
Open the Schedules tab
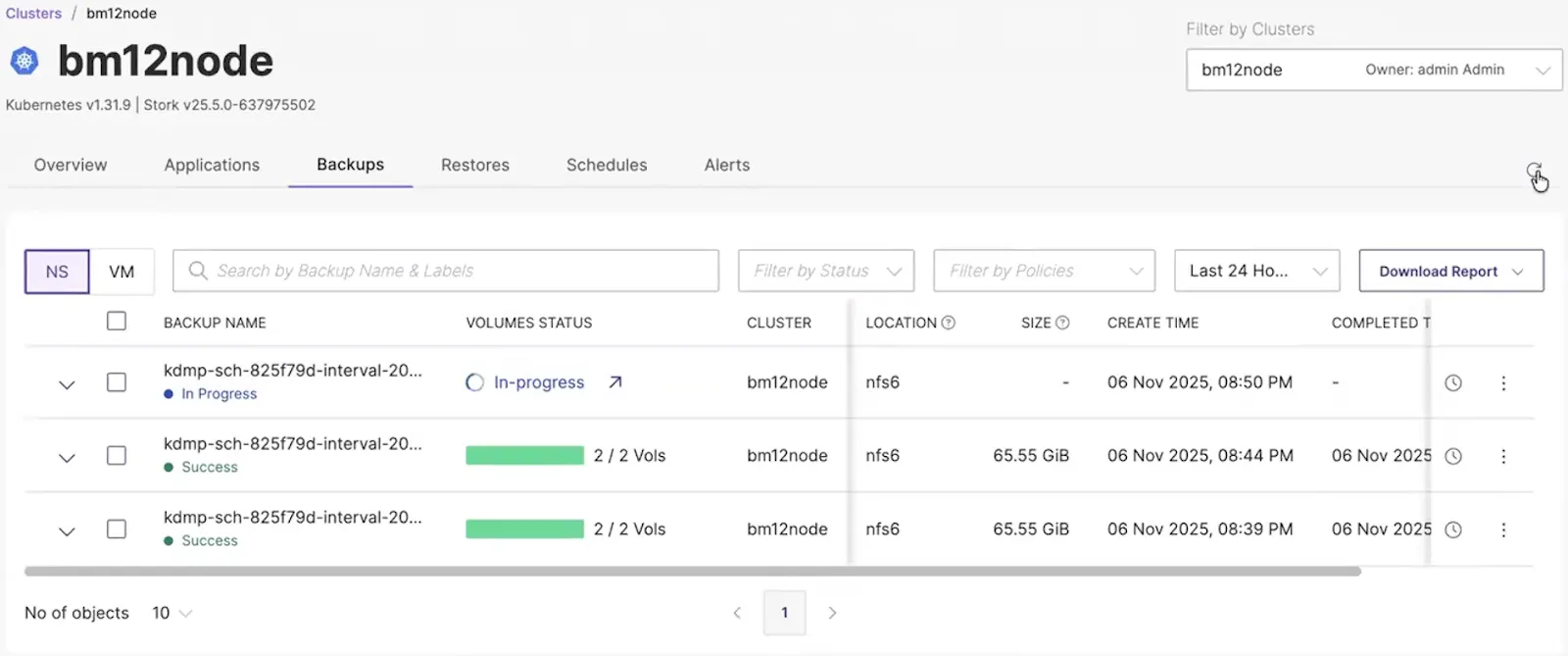[607, 165]
